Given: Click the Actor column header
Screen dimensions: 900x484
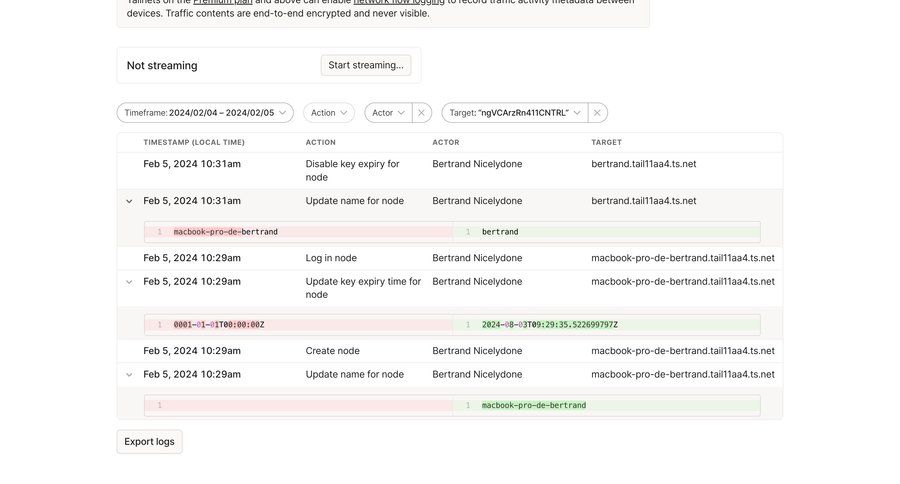Looking at the screenshot, I should pos(446,142).
